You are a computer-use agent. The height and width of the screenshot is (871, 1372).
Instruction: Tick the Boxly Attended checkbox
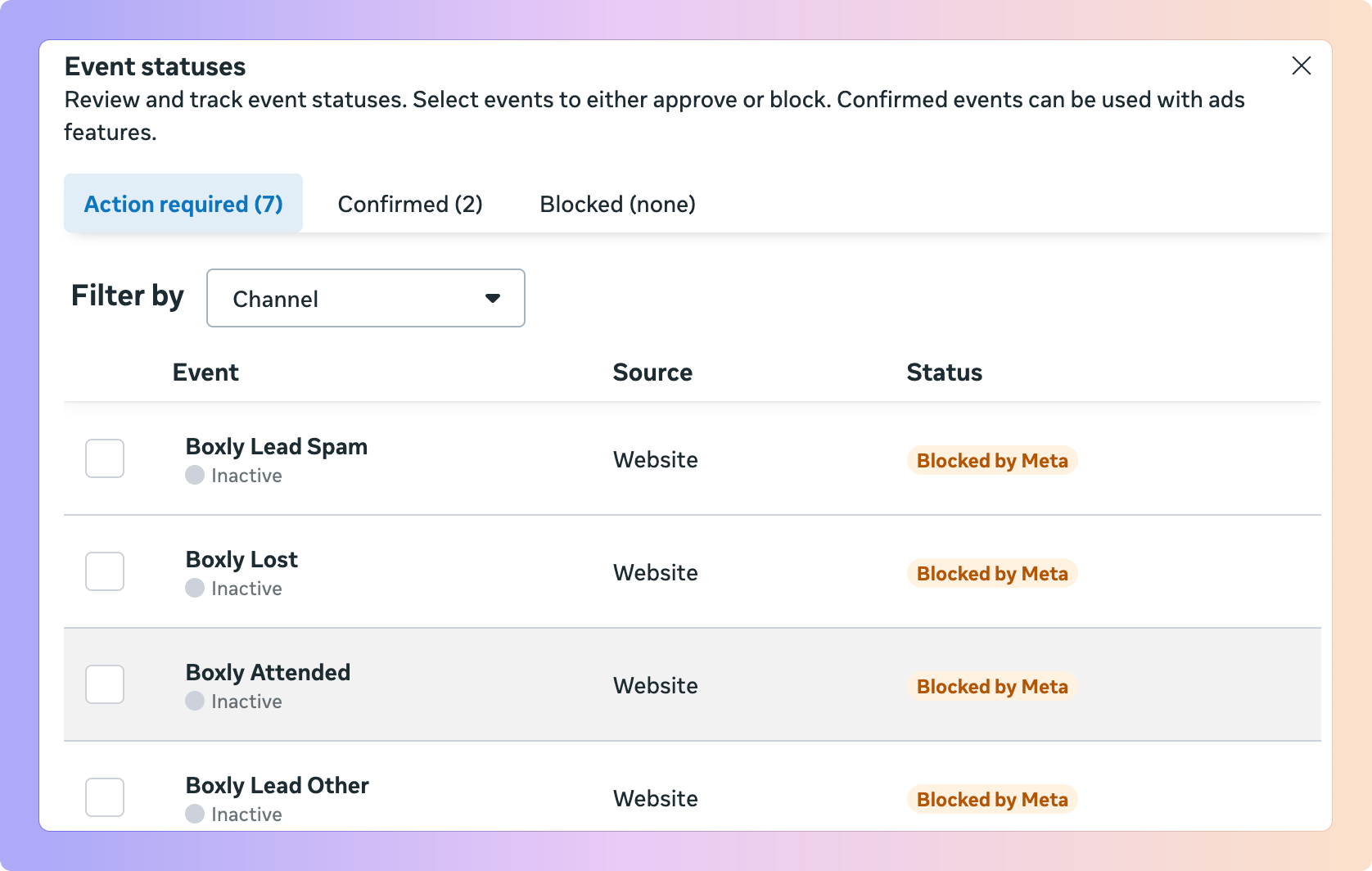pos(105,684)
